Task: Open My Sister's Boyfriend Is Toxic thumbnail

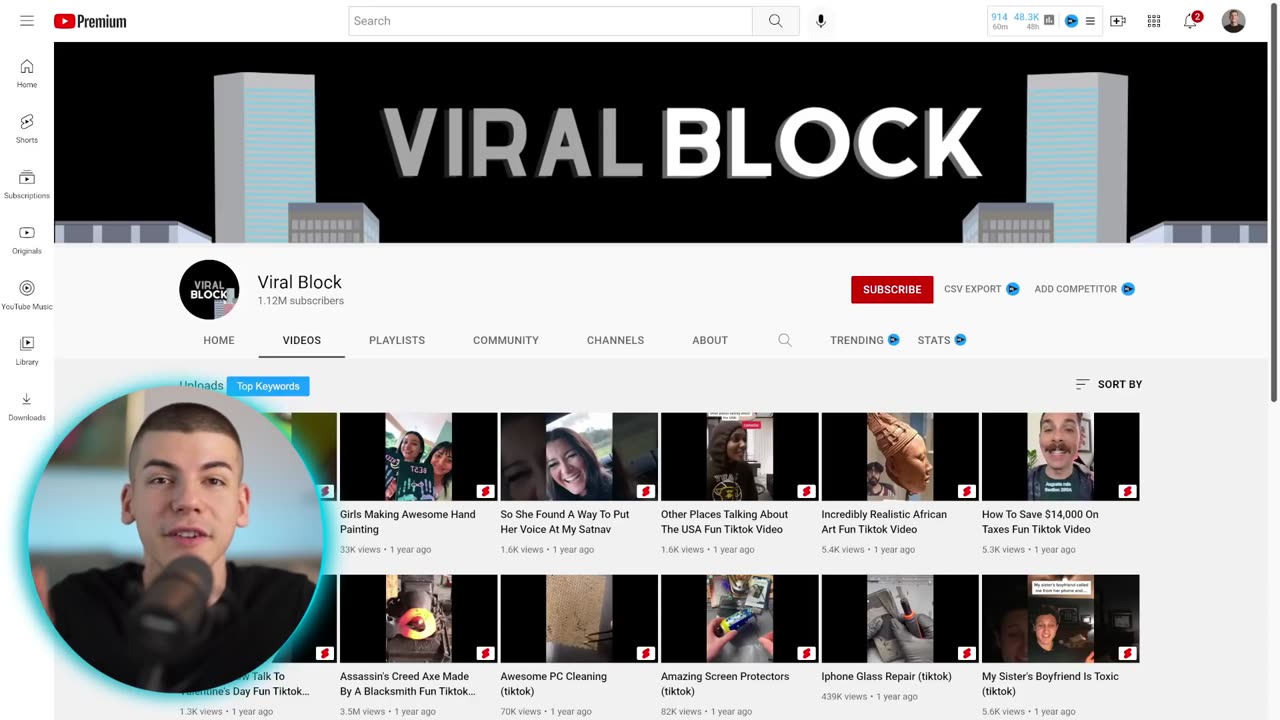Action: (1060, 619)
